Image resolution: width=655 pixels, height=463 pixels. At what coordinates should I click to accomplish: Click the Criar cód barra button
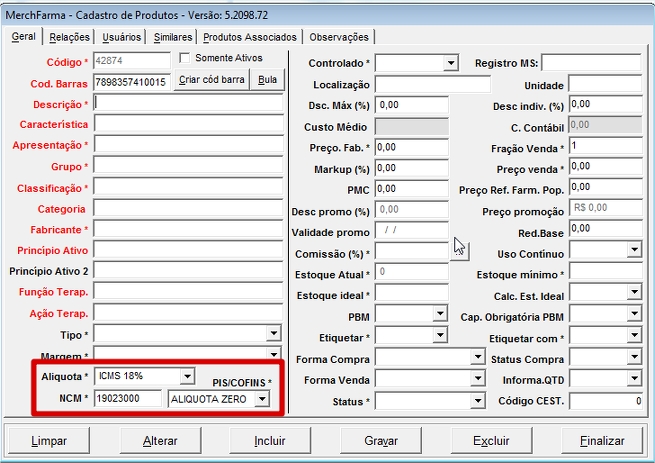211,81
